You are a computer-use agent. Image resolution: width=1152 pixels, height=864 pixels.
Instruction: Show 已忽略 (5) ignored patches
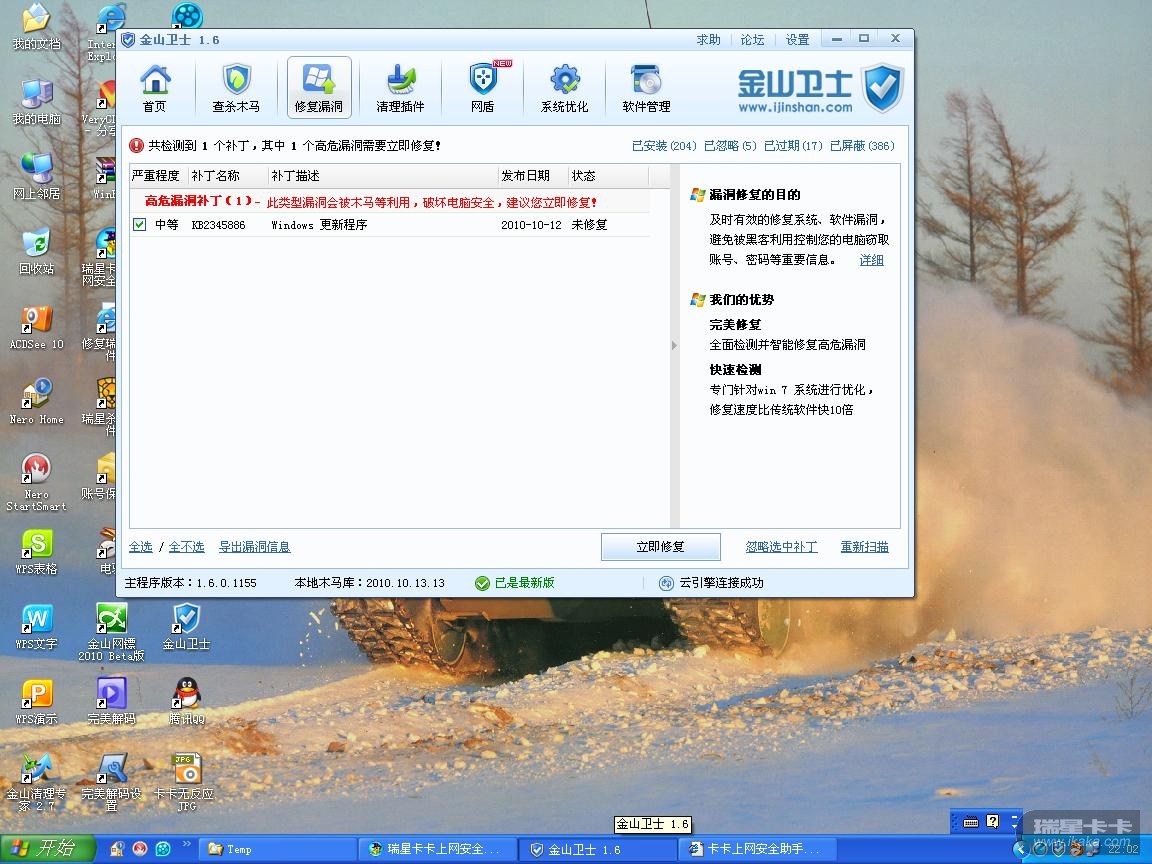[730, 145]
